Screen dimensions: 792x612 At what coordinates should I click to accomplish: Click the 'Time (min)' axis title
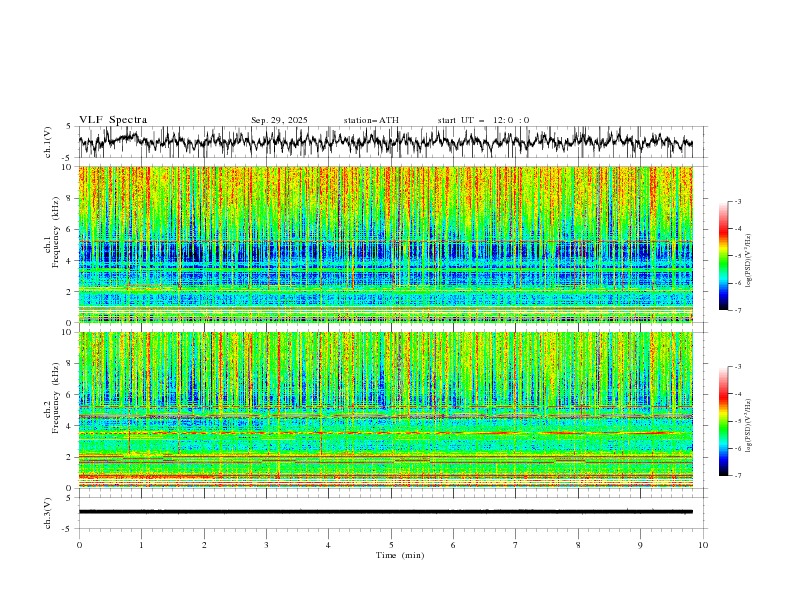pos(400,555)
